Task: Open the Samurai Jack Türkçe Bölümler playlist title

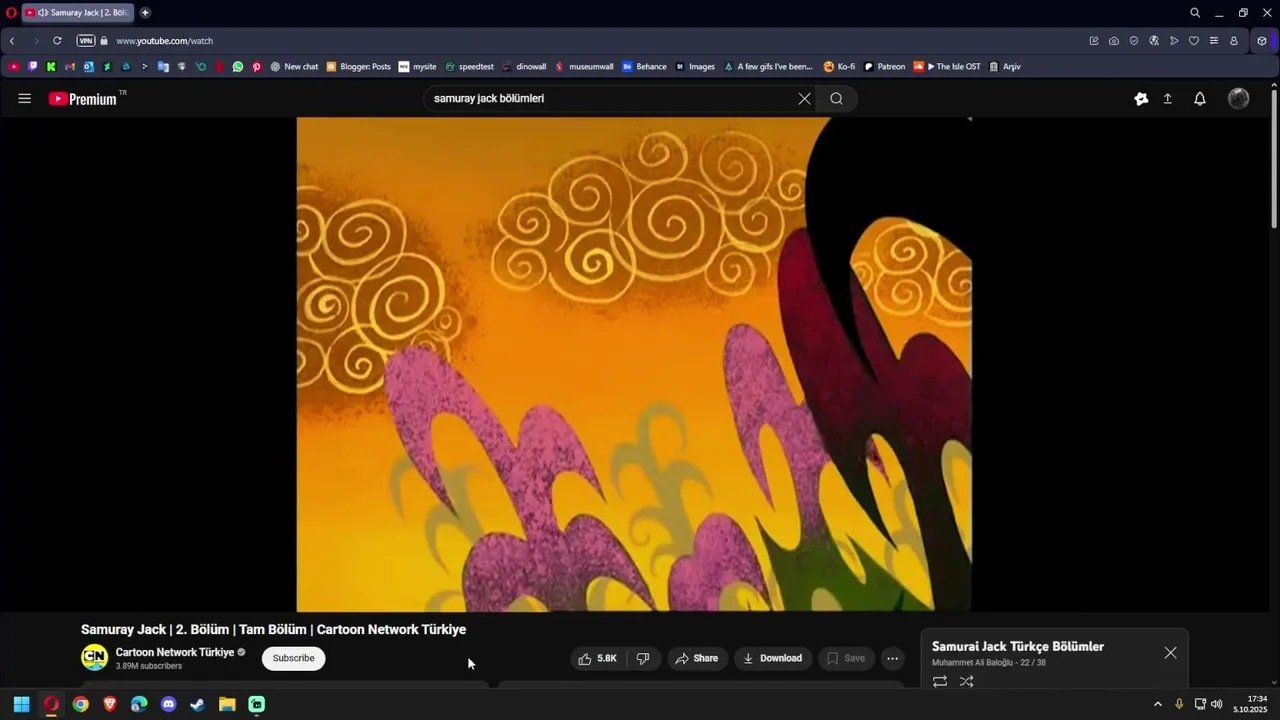Action: (x=1018, y=647)
